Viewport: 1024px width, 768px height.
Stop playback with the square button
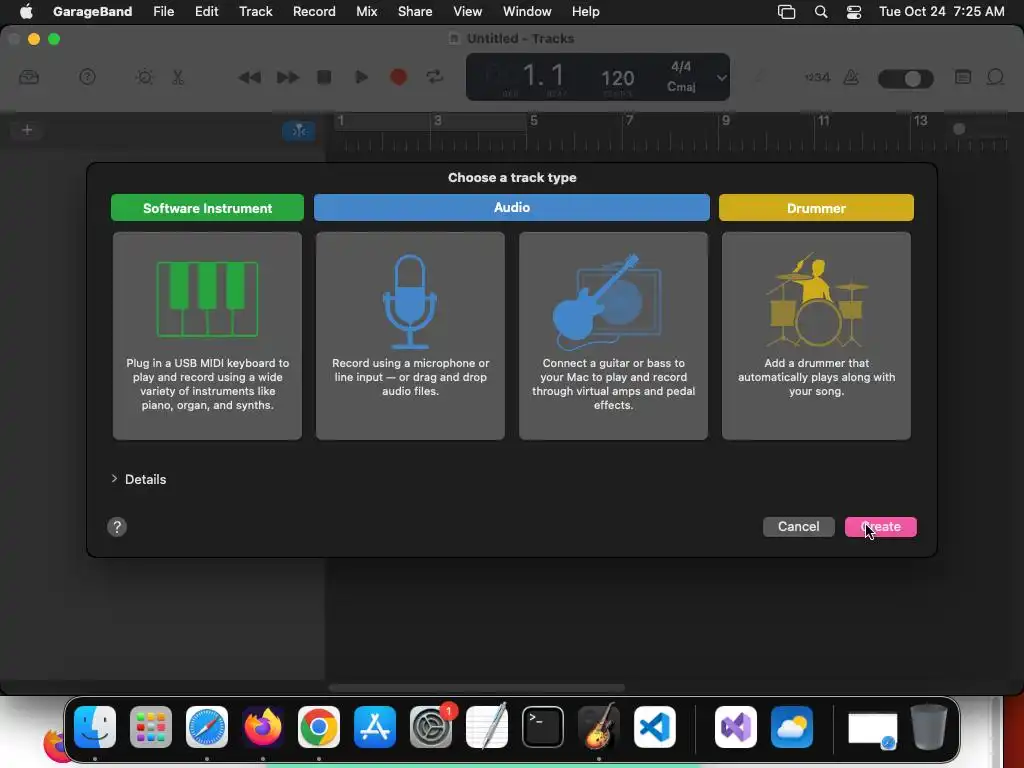coord(324,78)
